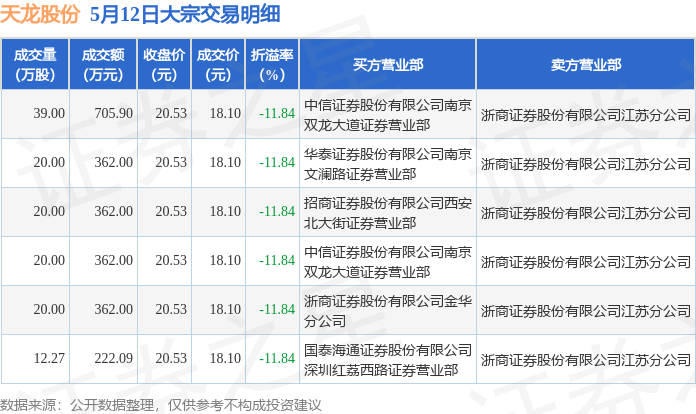Click the buyer 招商证券股份有限公司西安北大街证券营业部

pos(388,213)
